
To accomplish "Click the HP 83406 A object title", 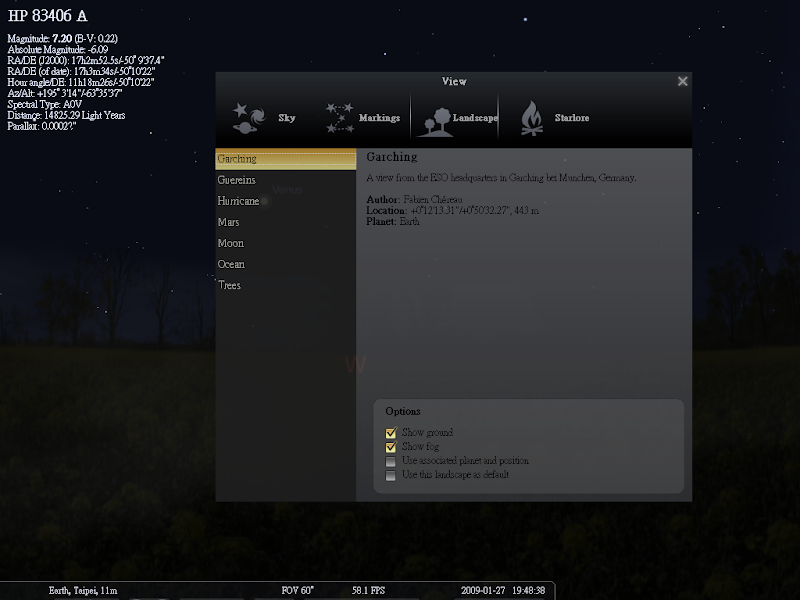I will pos(47,16).
